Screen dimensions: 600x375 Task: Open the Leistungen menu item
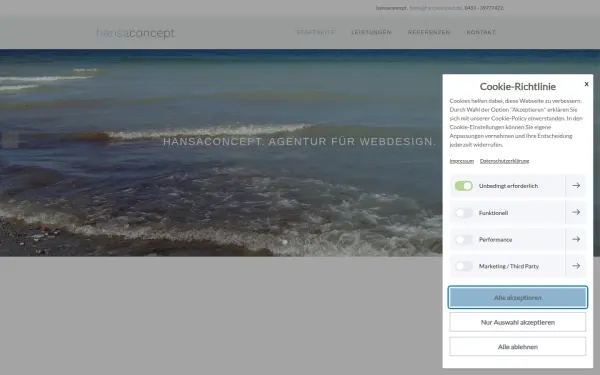coord(372,32)
